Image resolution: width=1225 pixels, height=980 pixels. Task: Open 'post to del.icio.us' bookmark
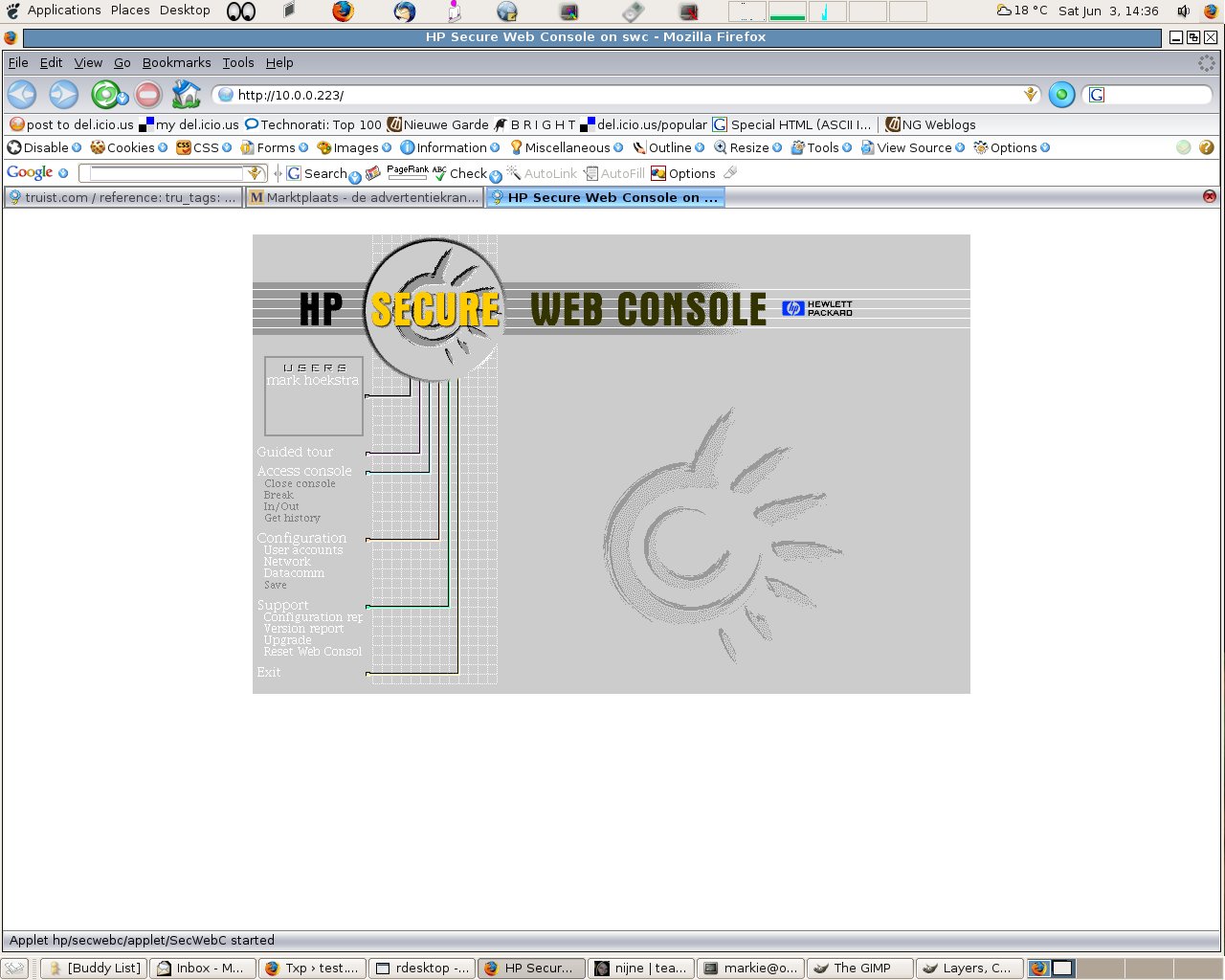pos(72,124)
